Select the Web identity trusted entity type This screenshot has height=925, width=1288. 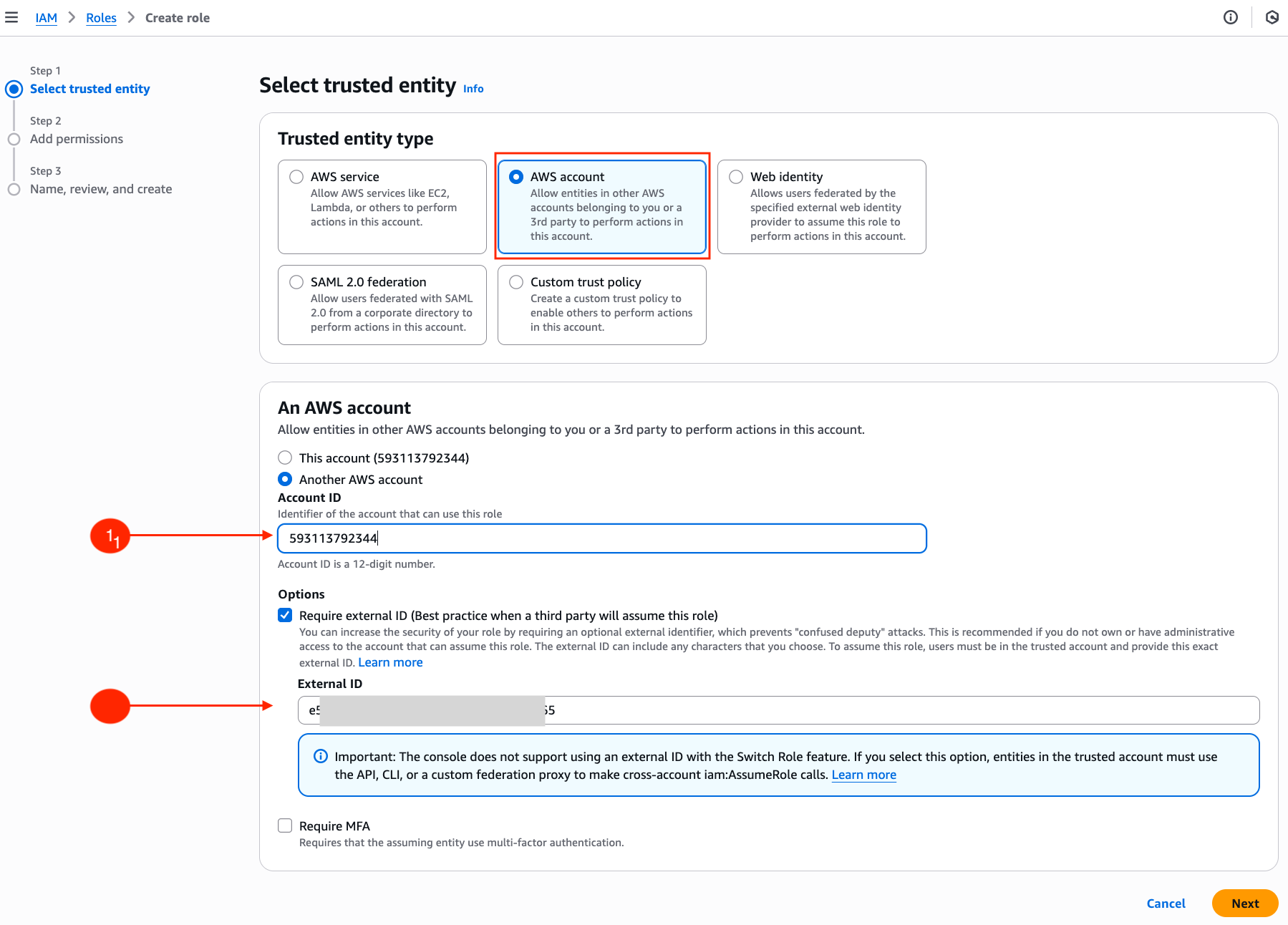coord(735,176)
